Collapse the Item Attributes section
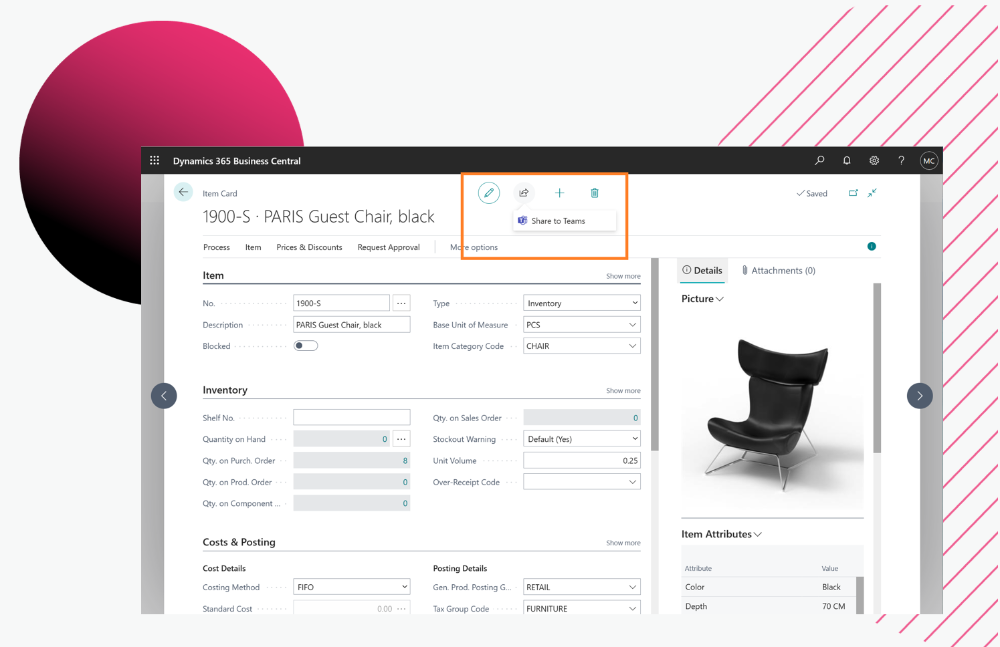 coord(721,534)
